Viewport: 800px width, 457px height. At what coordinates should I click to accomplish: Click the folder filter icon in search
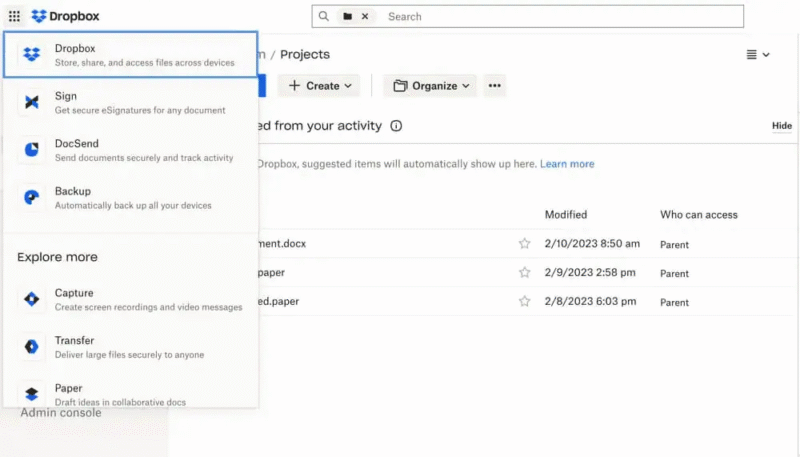tap(347, 16)
